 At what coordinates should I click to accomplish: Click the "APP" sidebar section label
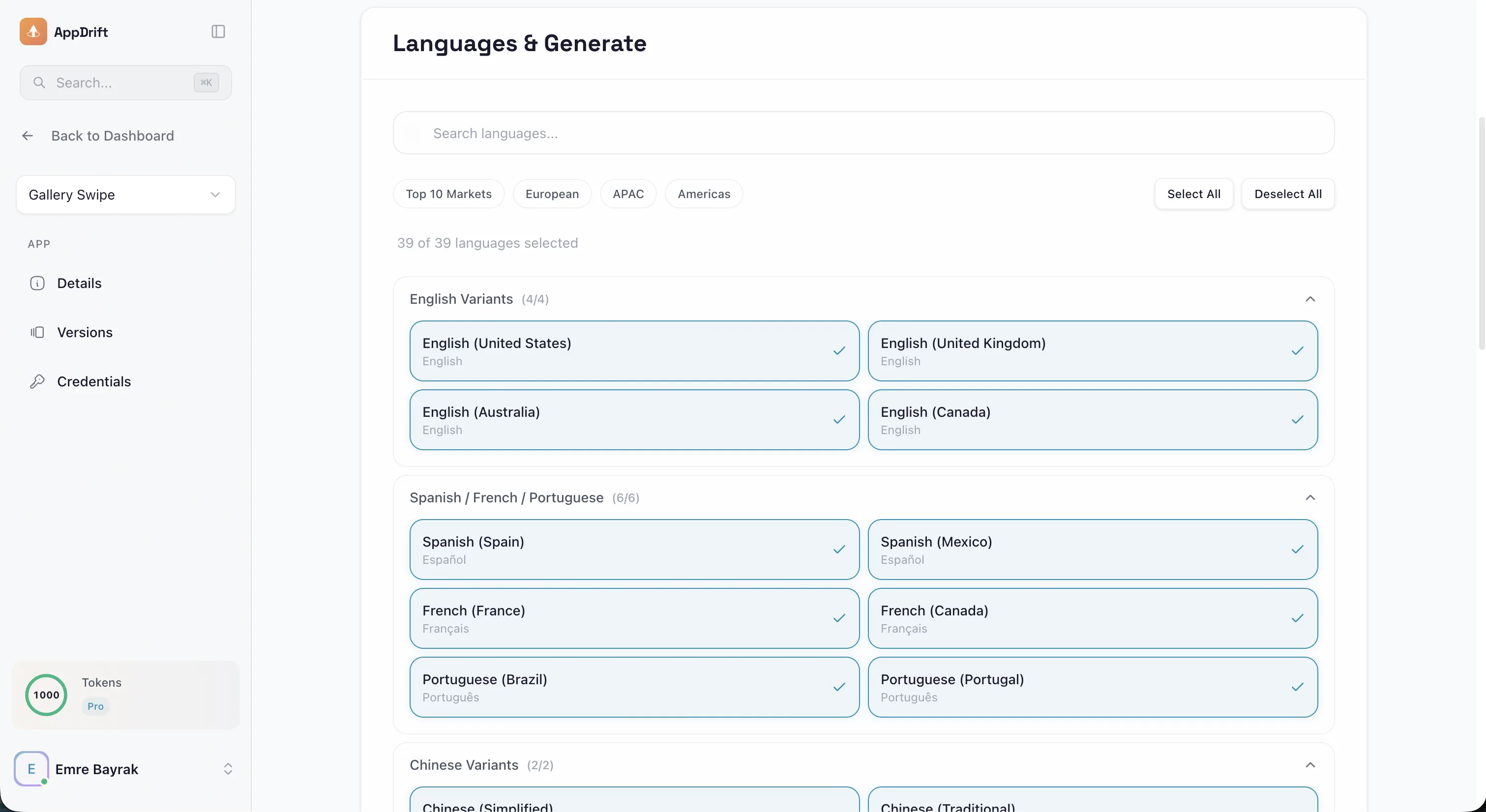[39, 244]
